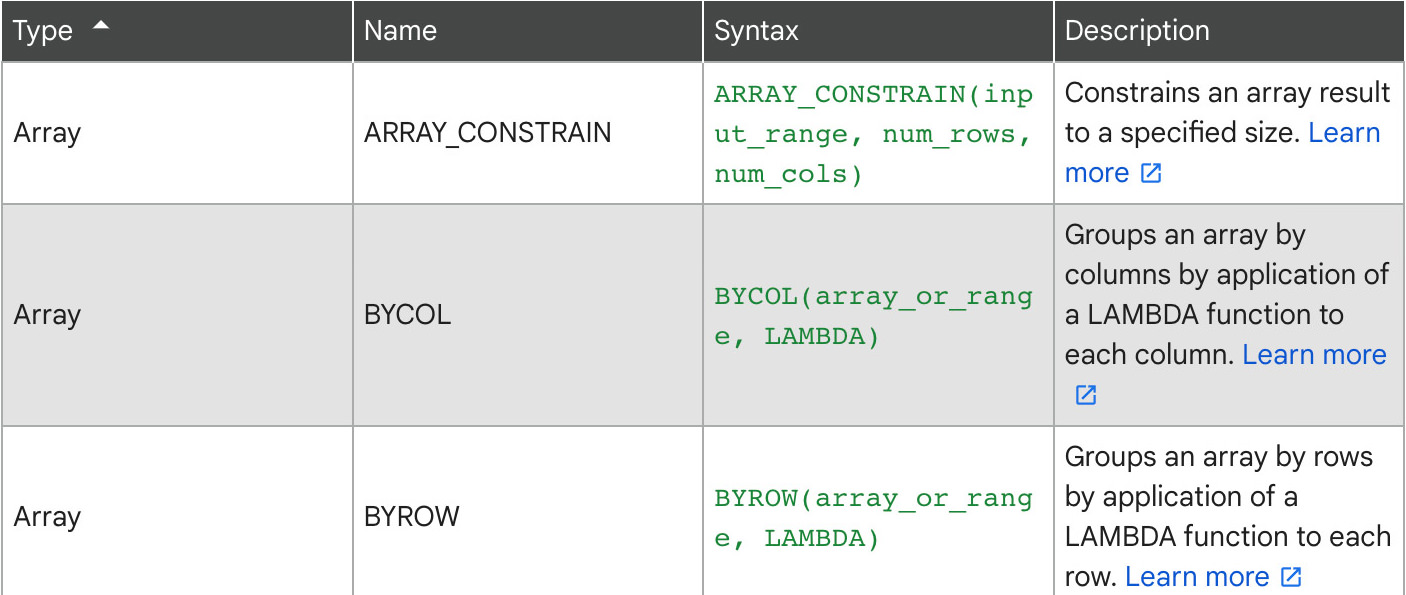Follow Learn more link for ARRAY_CONSTRAIN
This screenshot has width=1406, height=595.
(1222, 153)
